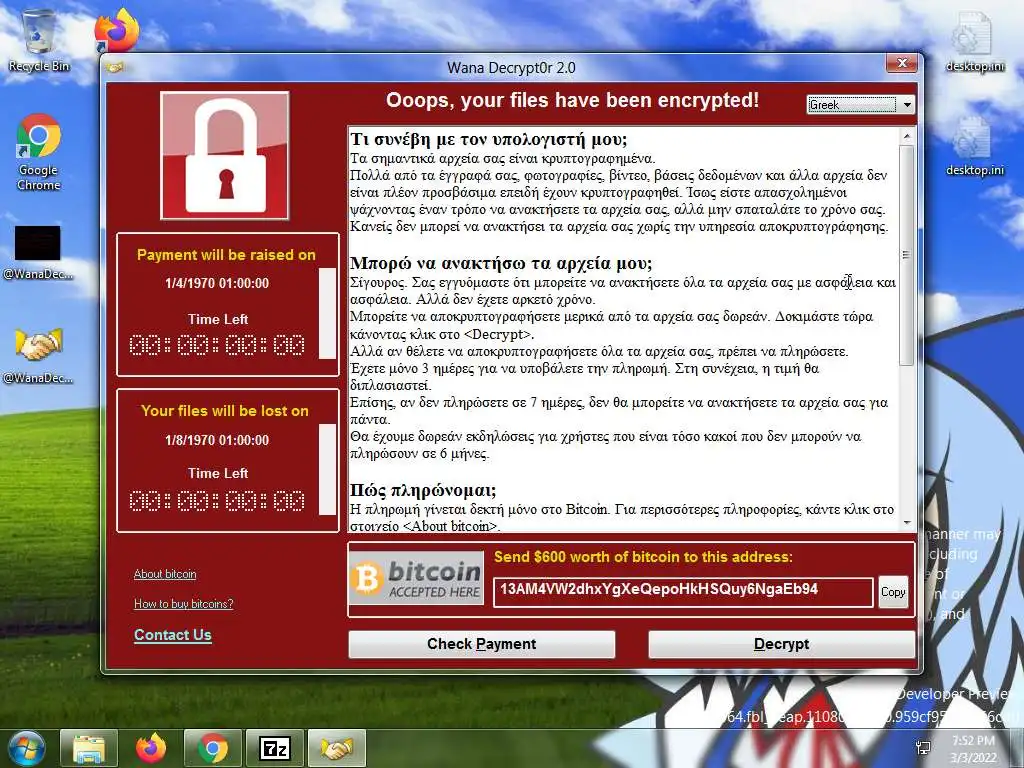Click the Wana Decrypt0r 2.0 title text

tap(511, 67)
